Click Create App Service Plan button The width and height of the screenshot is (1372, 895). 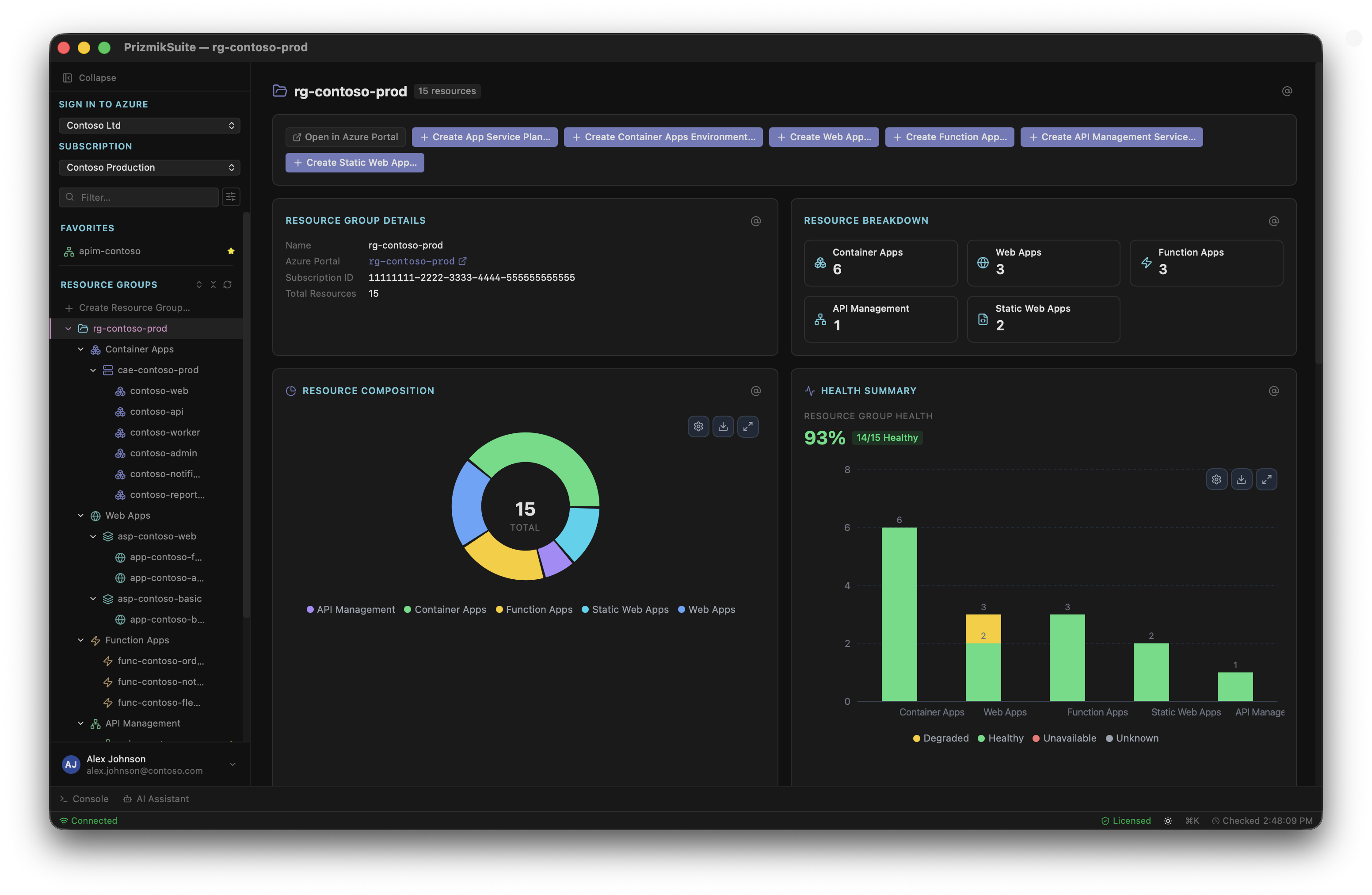click(485, 137)
